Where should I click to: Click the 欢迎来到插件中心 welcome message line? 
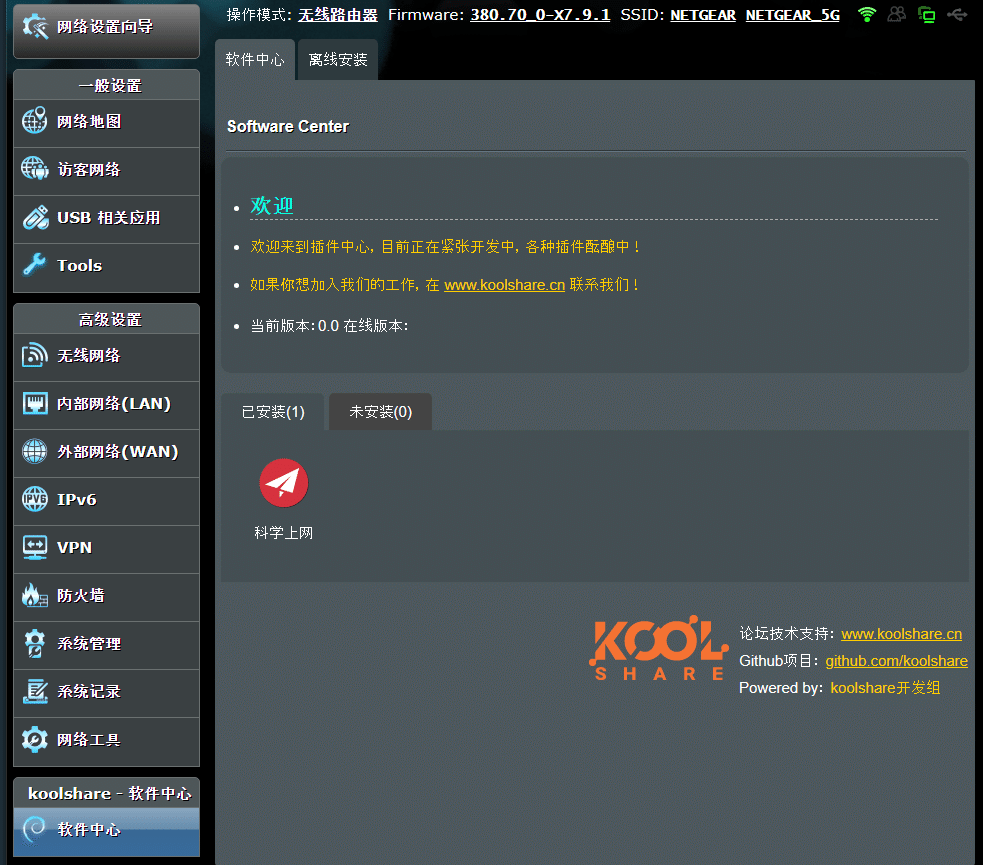click(446, 247)
